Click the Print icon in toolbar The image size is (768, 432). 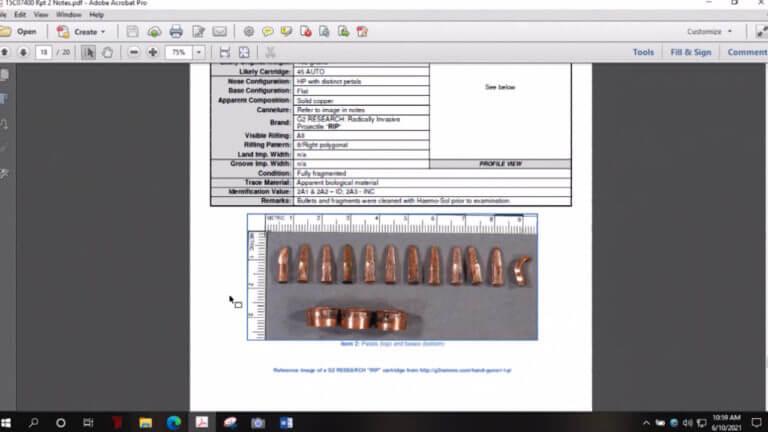coord(176,32)
